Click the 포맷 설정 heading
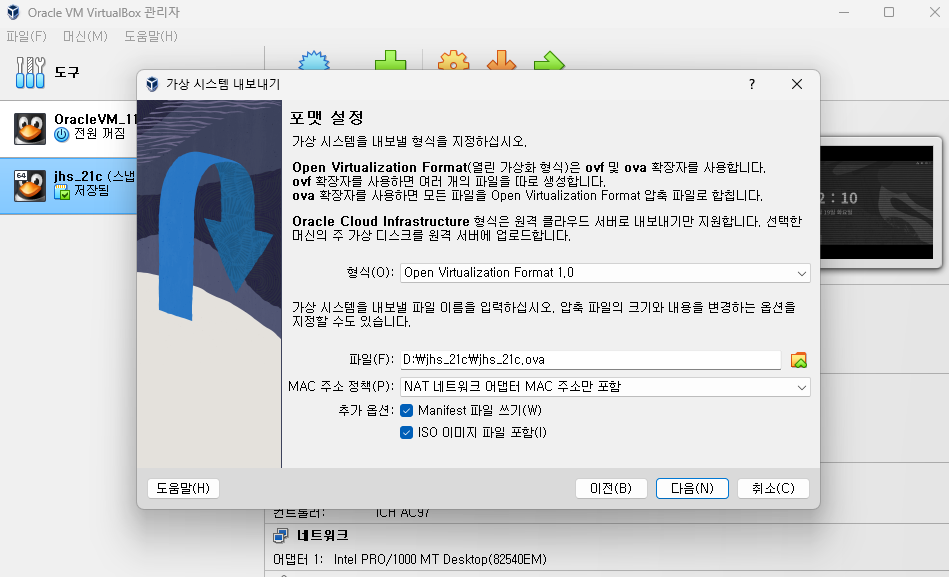 click(327, 117)
